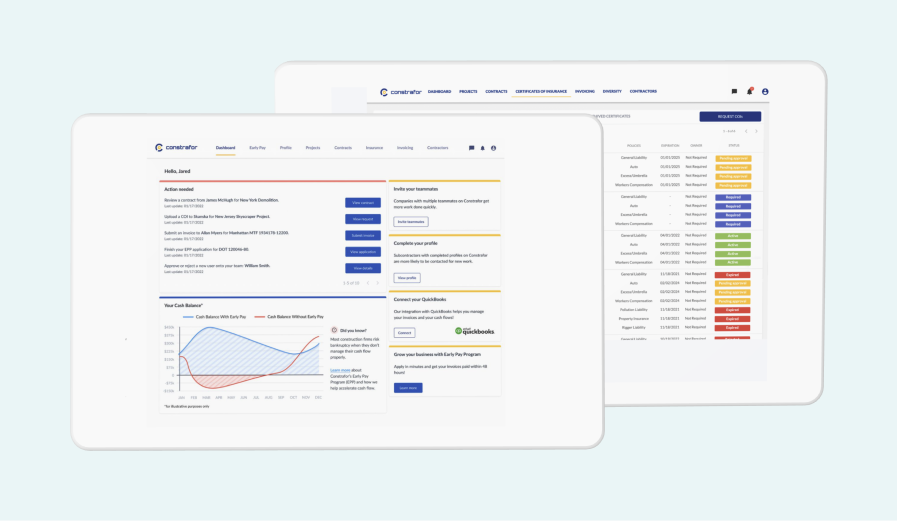The image size is (897, 521).
Task: Open Projects tab in front window
Action: click(313, 148)
